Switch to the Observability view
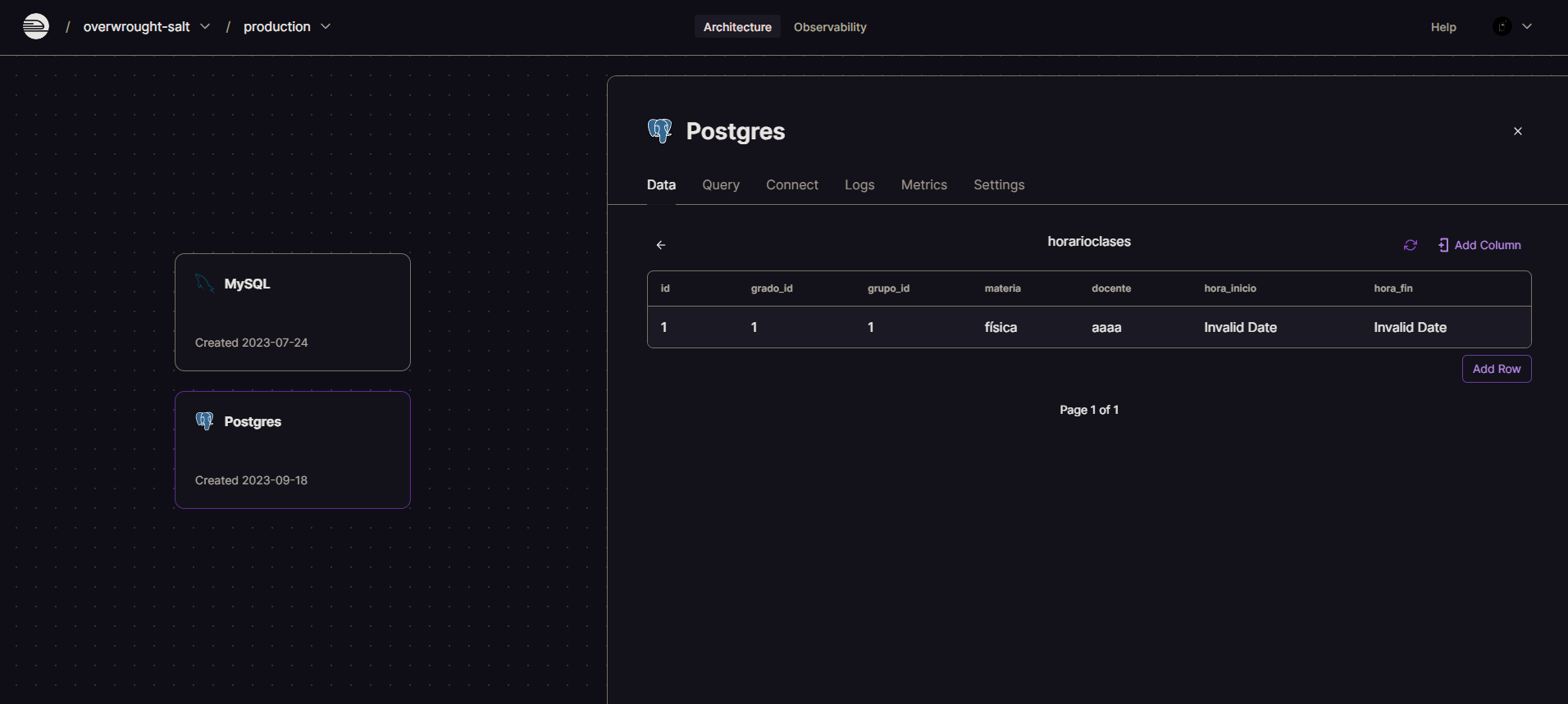The height and width of the screenshot is (704, 1568). pyautogui.click(x=830, y=27)
